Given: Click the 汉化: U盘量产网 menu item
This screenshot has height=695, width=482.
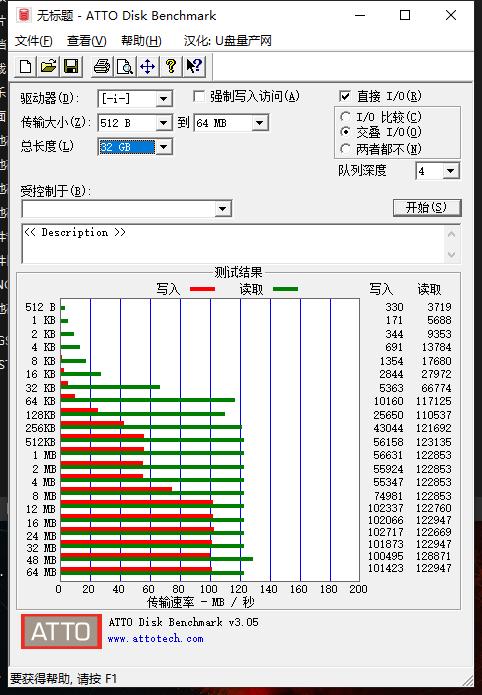Looking at the screenshot, I should click(227, 41).
